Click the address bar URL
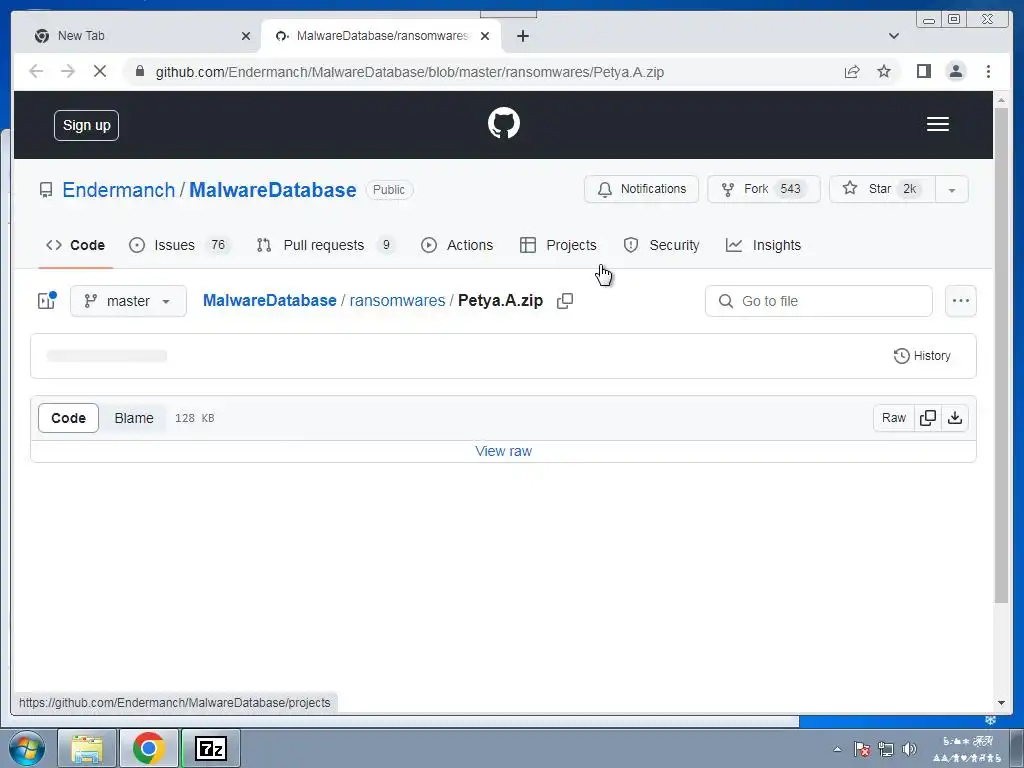This screenshot has width=1024, height=768. coord(409,72)
